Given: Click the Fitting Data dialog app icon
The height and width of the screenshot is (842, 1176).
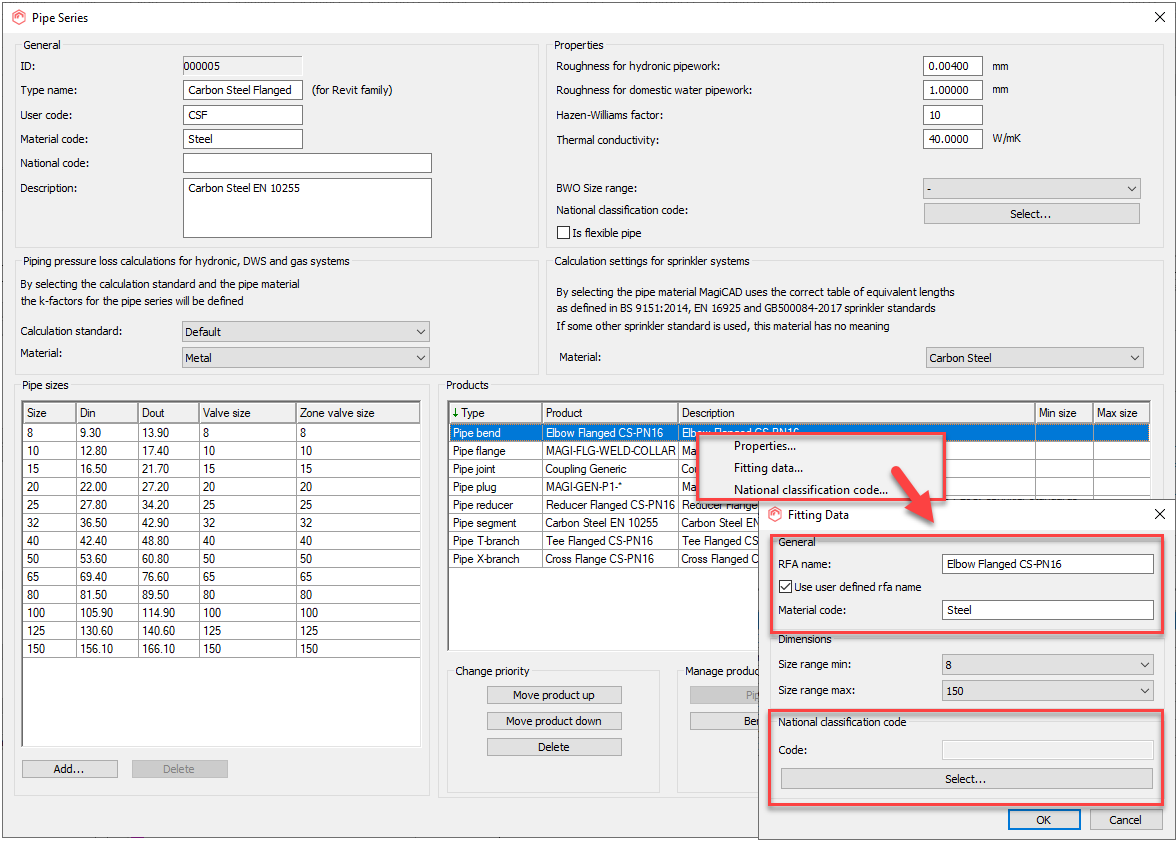Looking at the screenshot, I should click(x=775, y=515).
